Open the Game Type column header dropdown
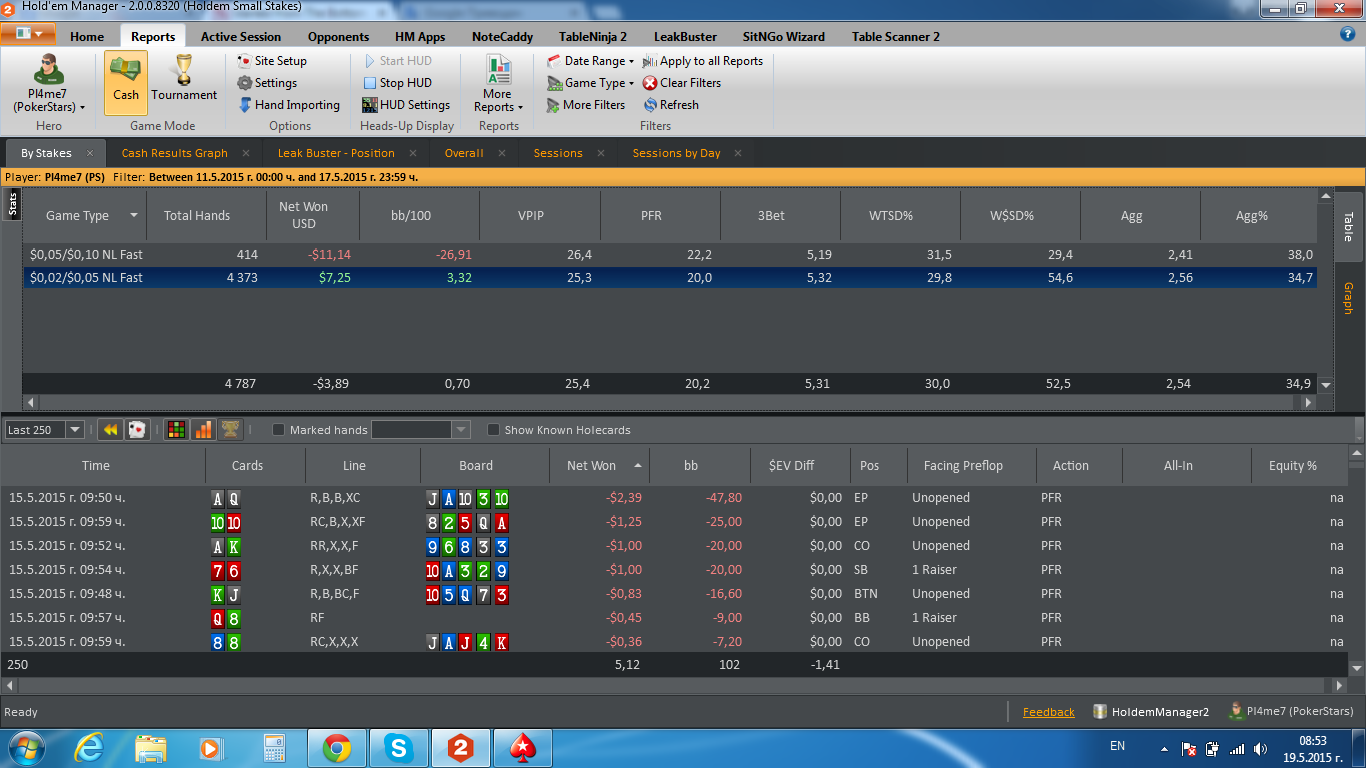The width and height of the screenshot is (1366, 768). click(x=133, y=216)
